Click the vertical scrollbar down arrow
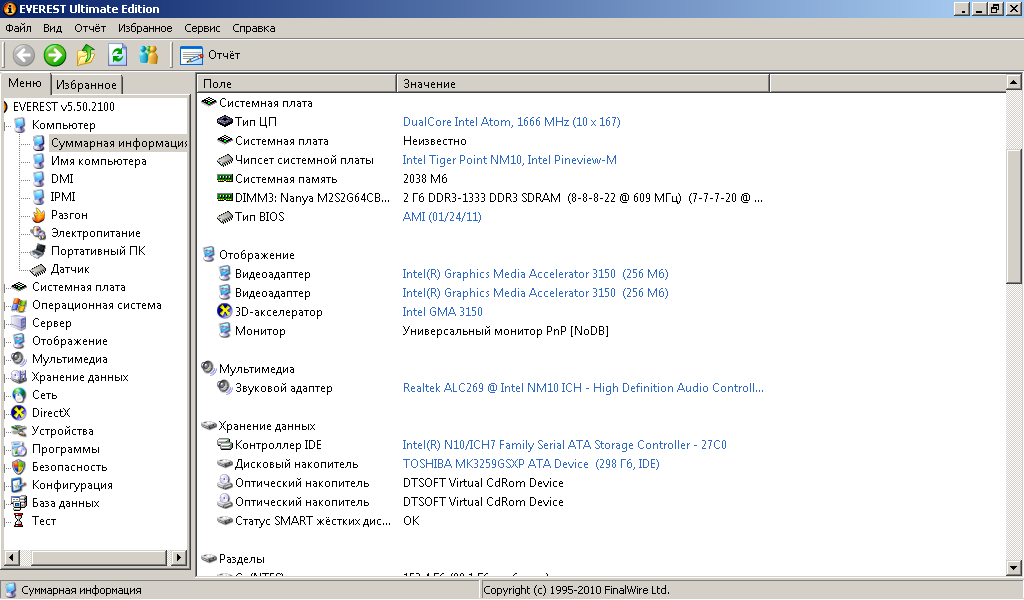Image resolution: width=1024 pixels, height=600 pixels. coord(1013,568)
